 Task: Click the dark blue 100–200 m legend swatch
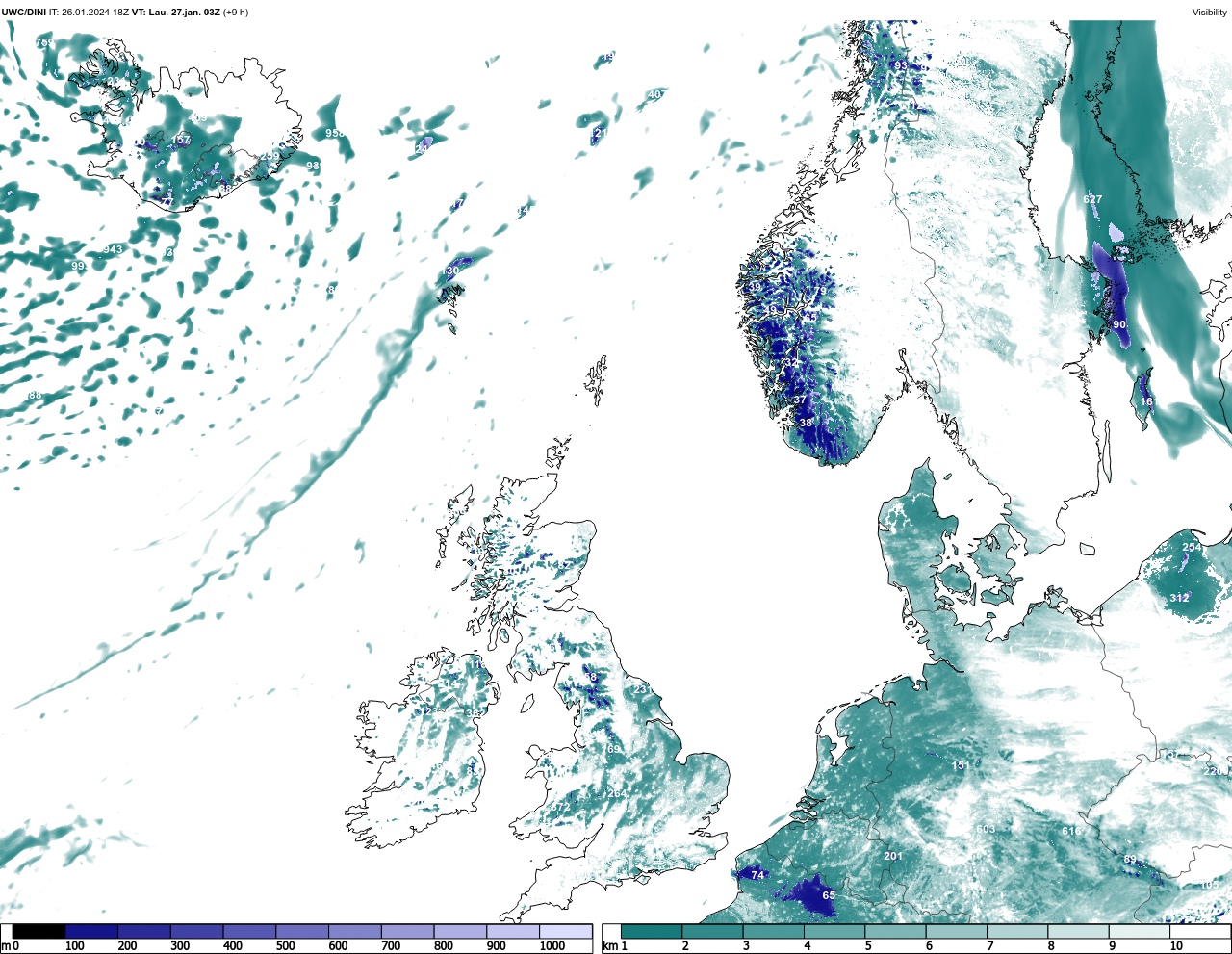pyautogui.click(x=92, y=932)
